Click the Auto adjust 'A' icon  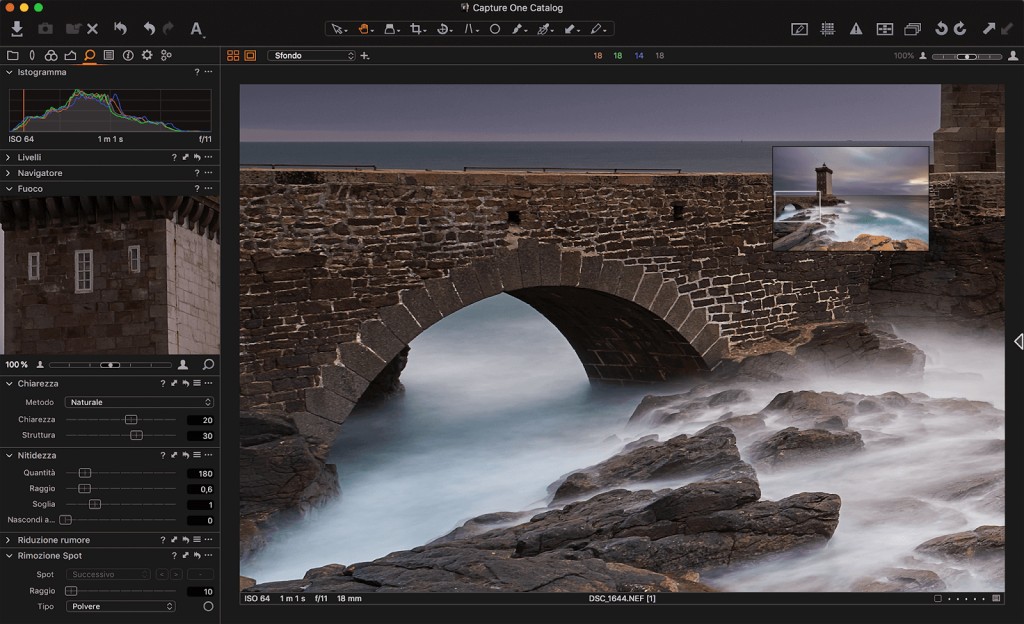(196, 29)
